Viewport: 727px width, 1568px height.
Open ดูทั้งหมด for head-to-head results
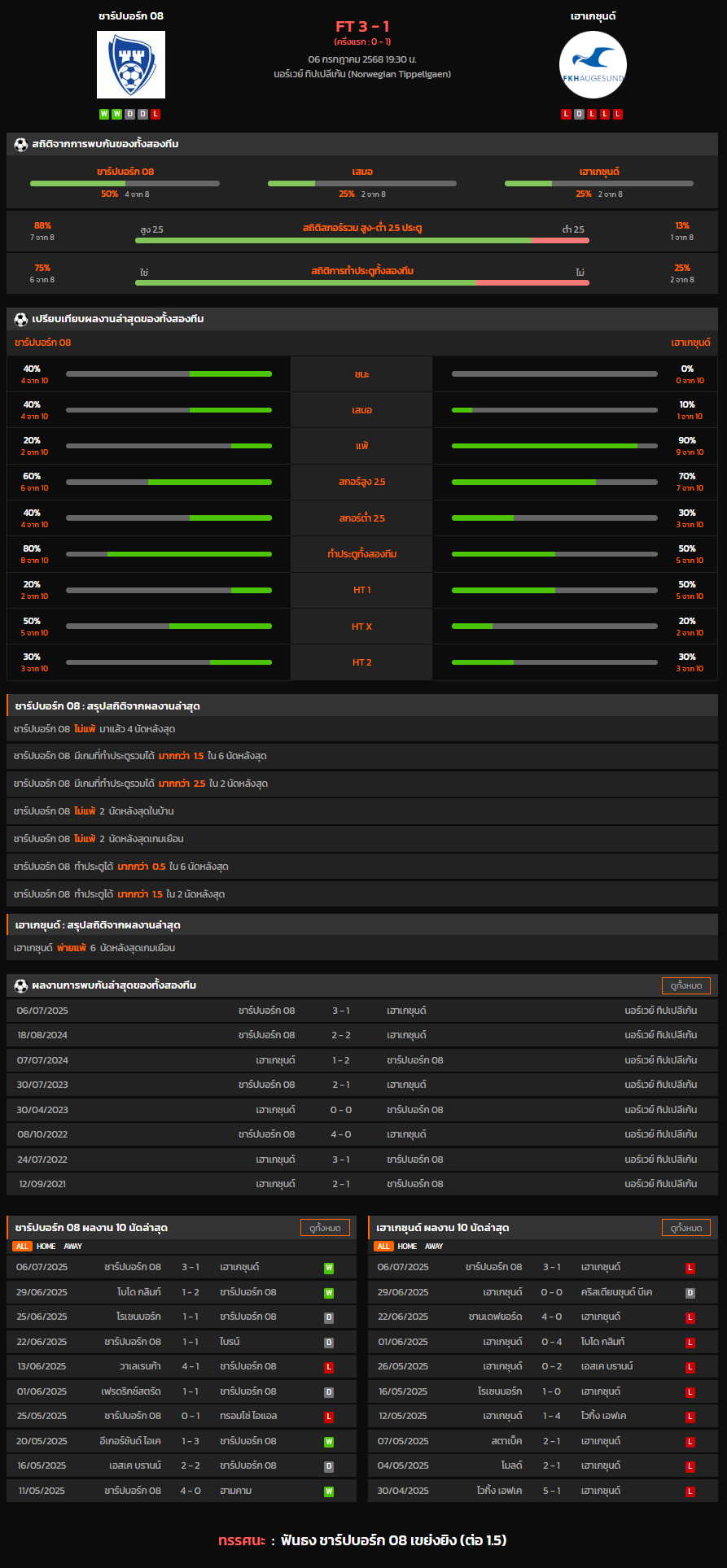click(685, 985)
